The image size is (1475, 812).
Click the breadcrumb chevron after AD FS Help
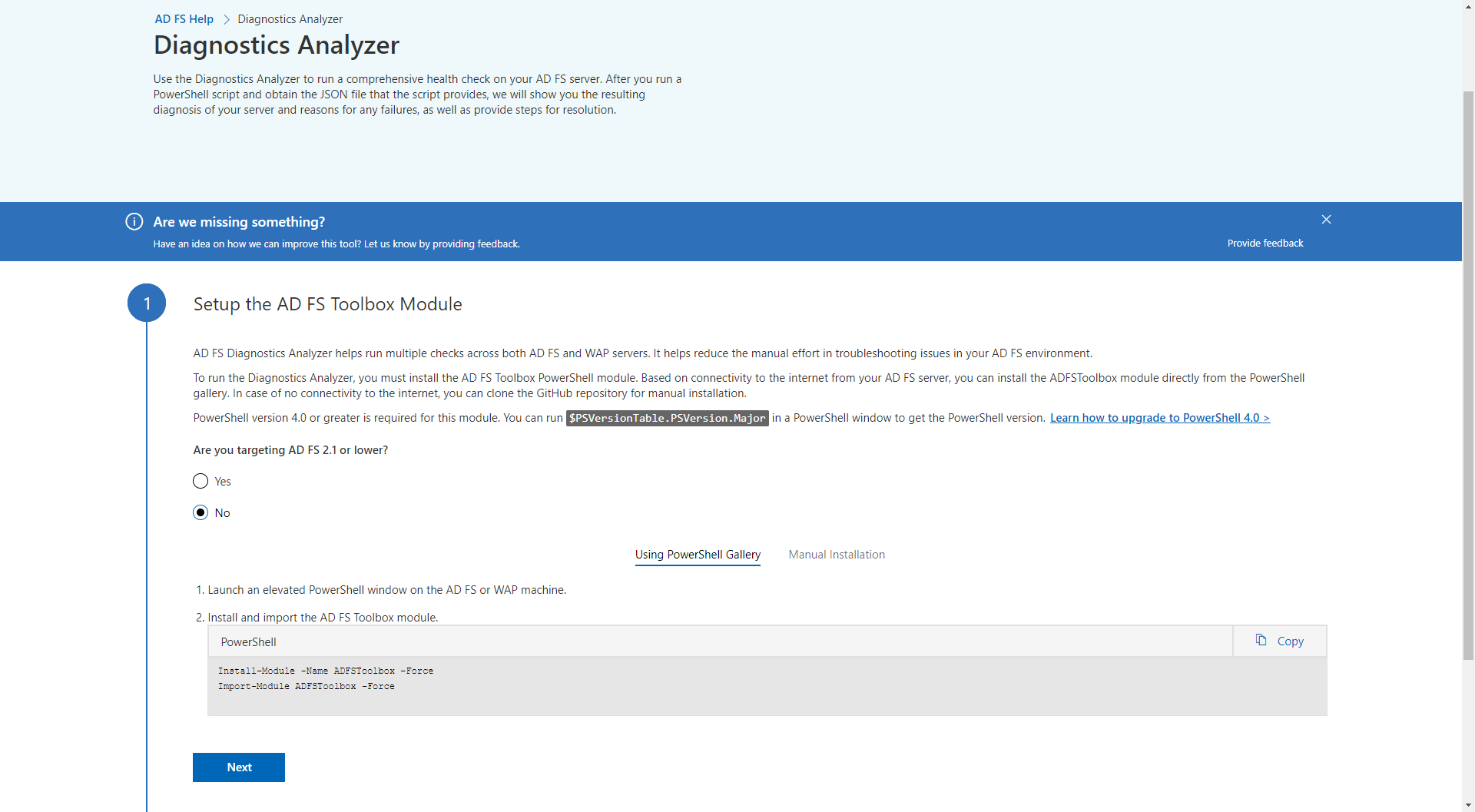[225, 19]
